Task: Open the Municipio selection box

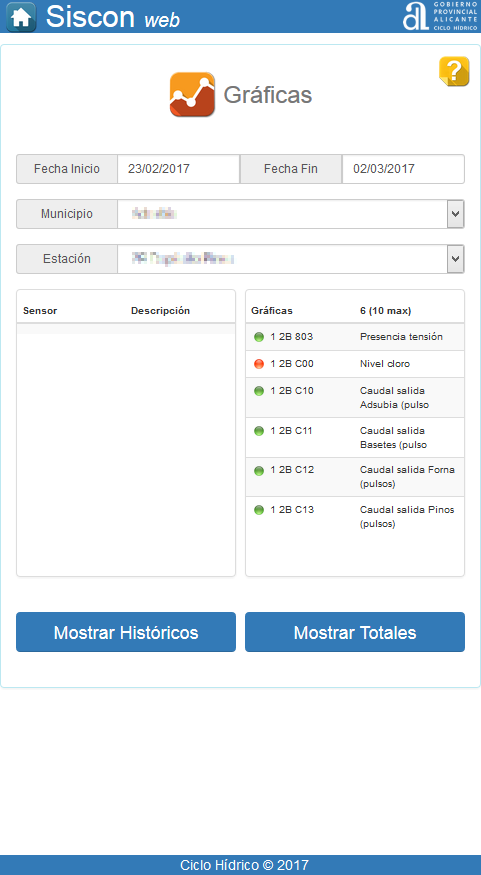Action: coord(291,214)
